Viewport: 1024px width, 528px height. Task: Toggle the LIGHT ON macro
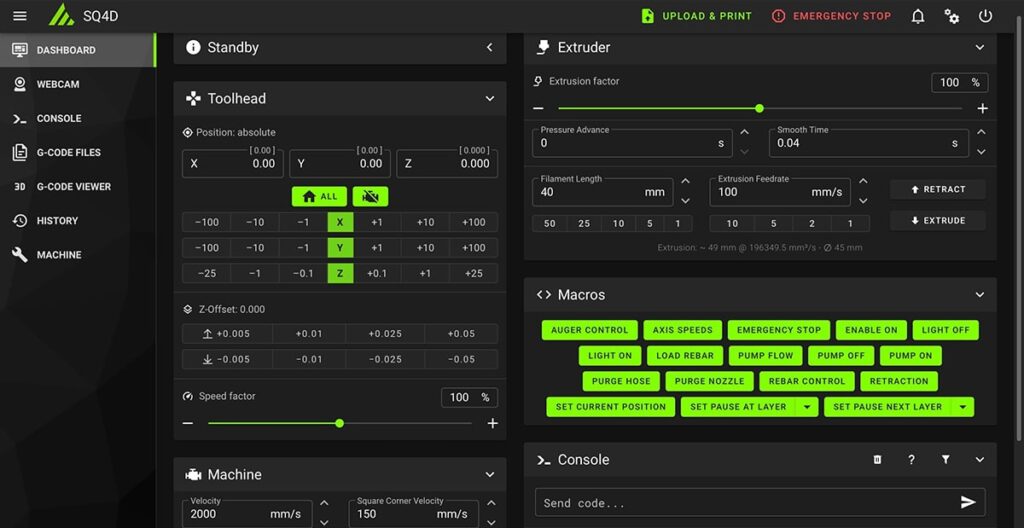(610, 355)
